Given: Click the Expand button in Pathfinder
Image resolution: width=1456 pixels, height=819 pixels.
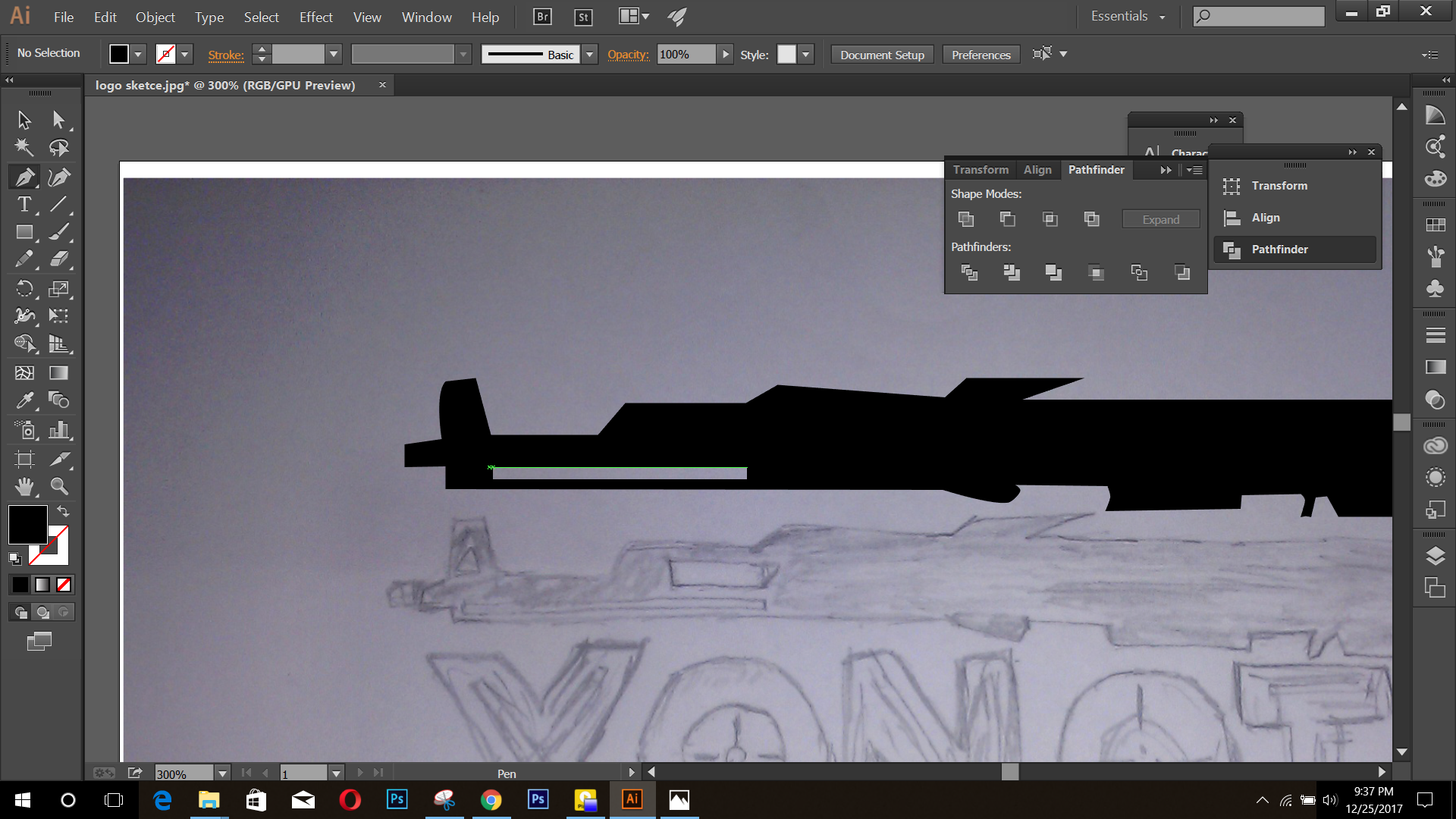Looking at the screenshot, I should (1161, 219).
